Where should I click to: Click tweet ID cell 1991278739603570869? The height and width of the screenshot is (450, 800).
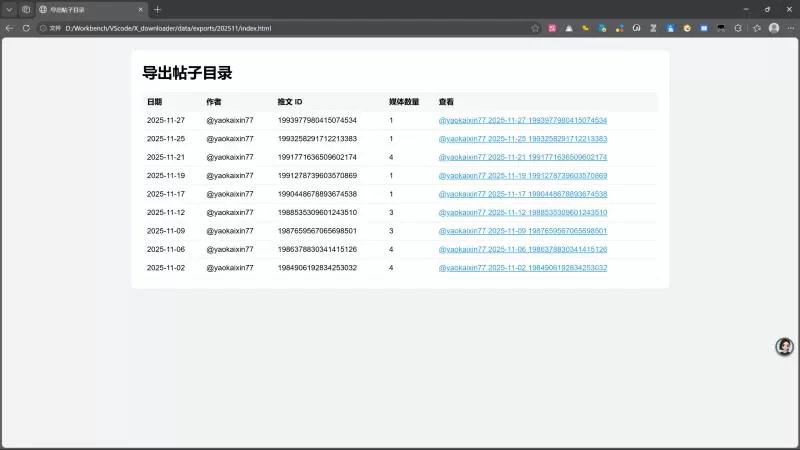click(x=317, y=176)
